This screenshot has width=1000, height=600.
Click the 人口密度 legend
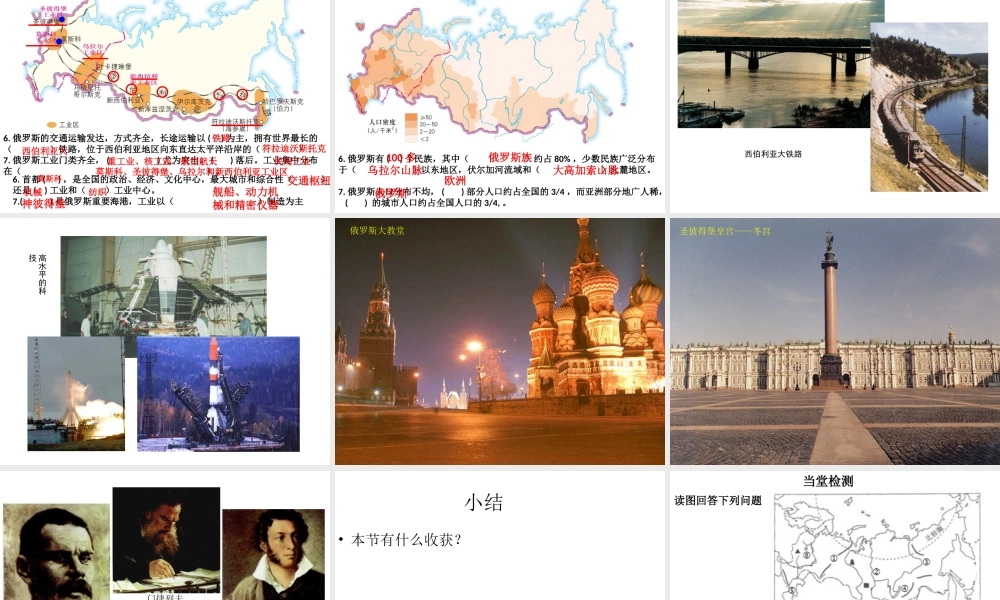(x=401, y=127)
